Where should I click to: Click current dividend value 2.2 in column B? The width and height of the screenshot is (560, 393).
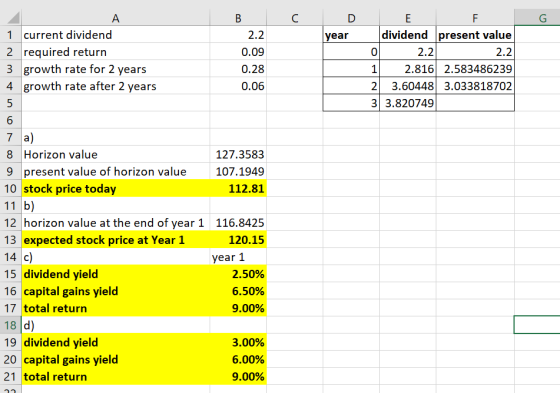click(x=238, y=35)
